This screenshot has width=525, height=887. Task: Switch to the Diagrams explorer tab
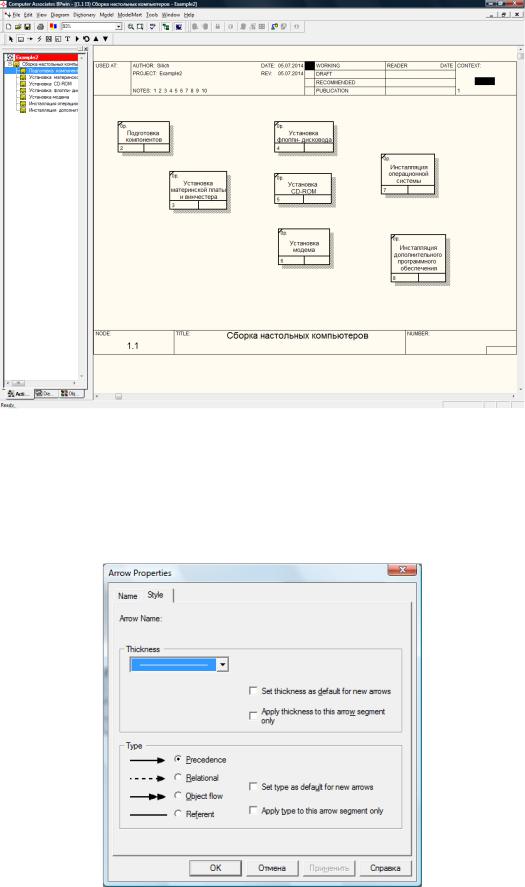tap(46, 393)
